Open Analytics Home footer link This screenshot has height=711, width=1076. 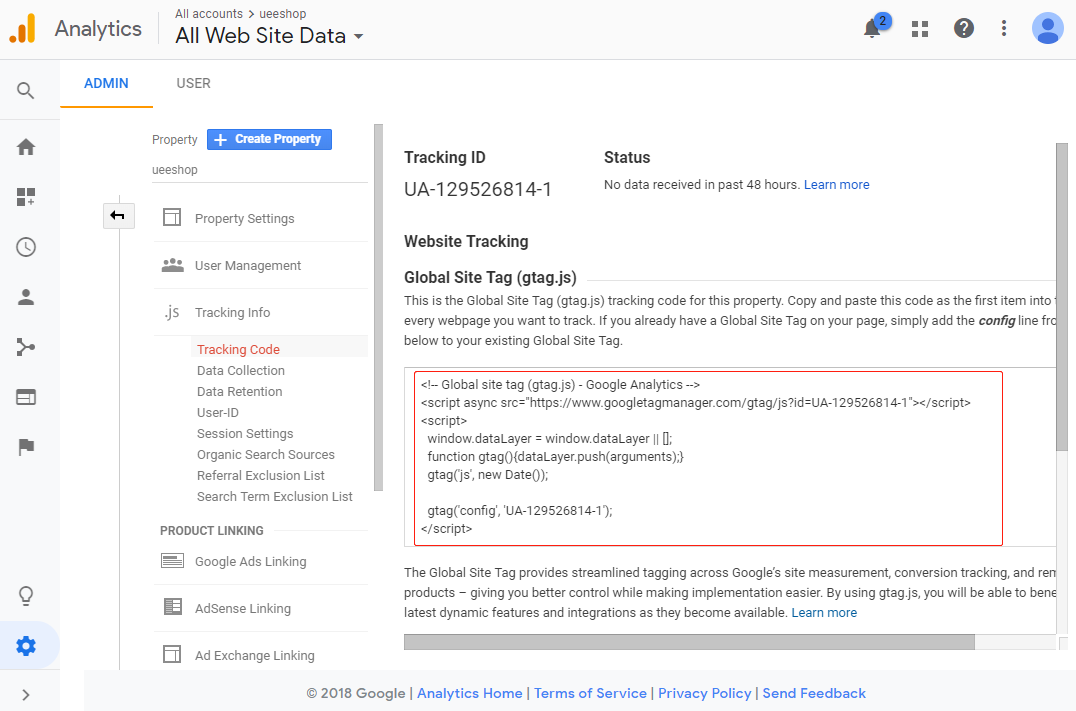pyautogui.click(x=469, y=693)
